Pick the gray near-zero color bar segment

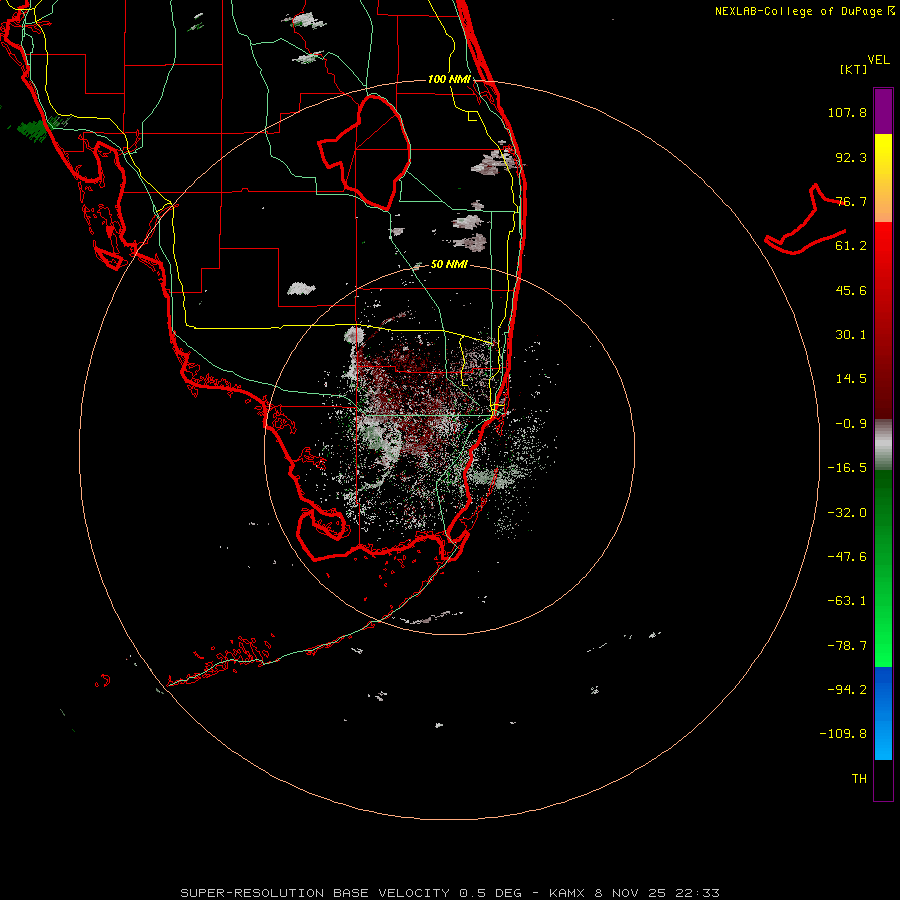883,445
